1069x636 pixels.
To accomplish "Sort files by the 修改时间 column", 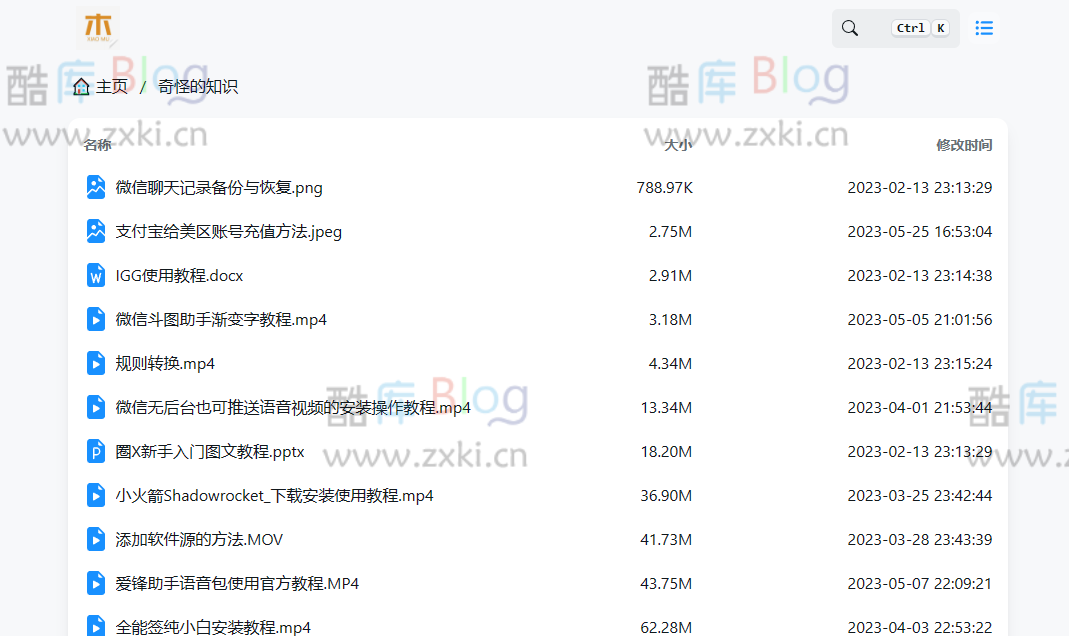I will click(963, 144).
